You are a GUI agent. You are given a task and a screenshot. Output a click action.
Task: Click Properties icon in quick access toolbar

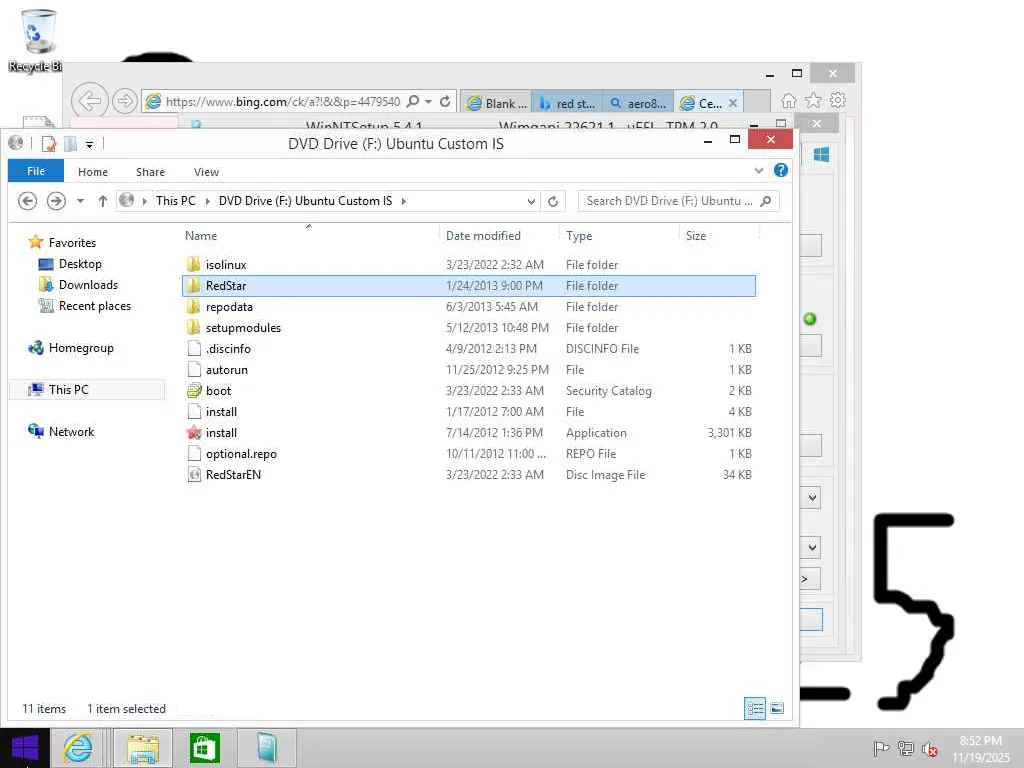click(x=48, y=143)
